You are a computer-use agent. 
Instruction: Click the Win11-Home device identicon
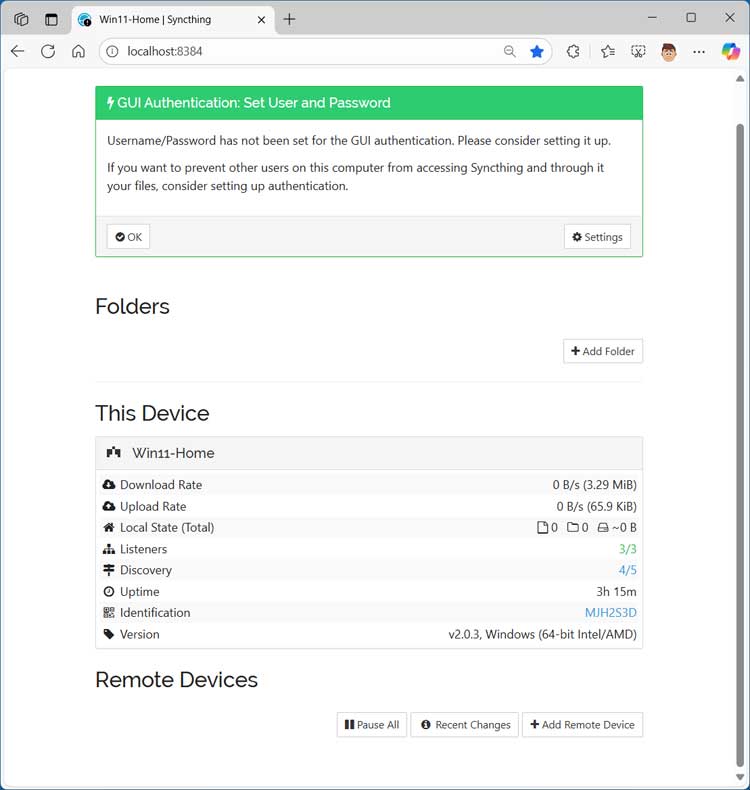tap(113, 452)
